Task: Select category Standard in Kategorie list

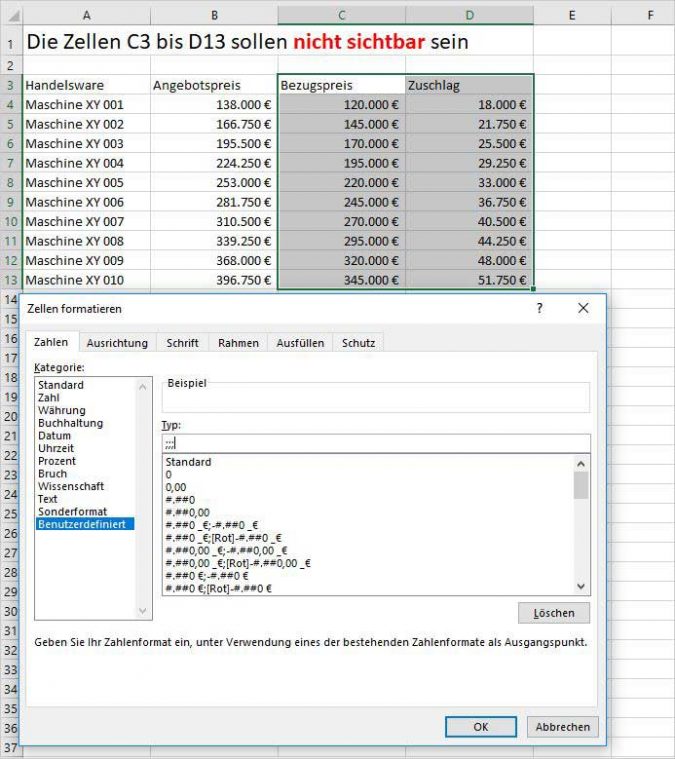Action: (x=61, y=385)
